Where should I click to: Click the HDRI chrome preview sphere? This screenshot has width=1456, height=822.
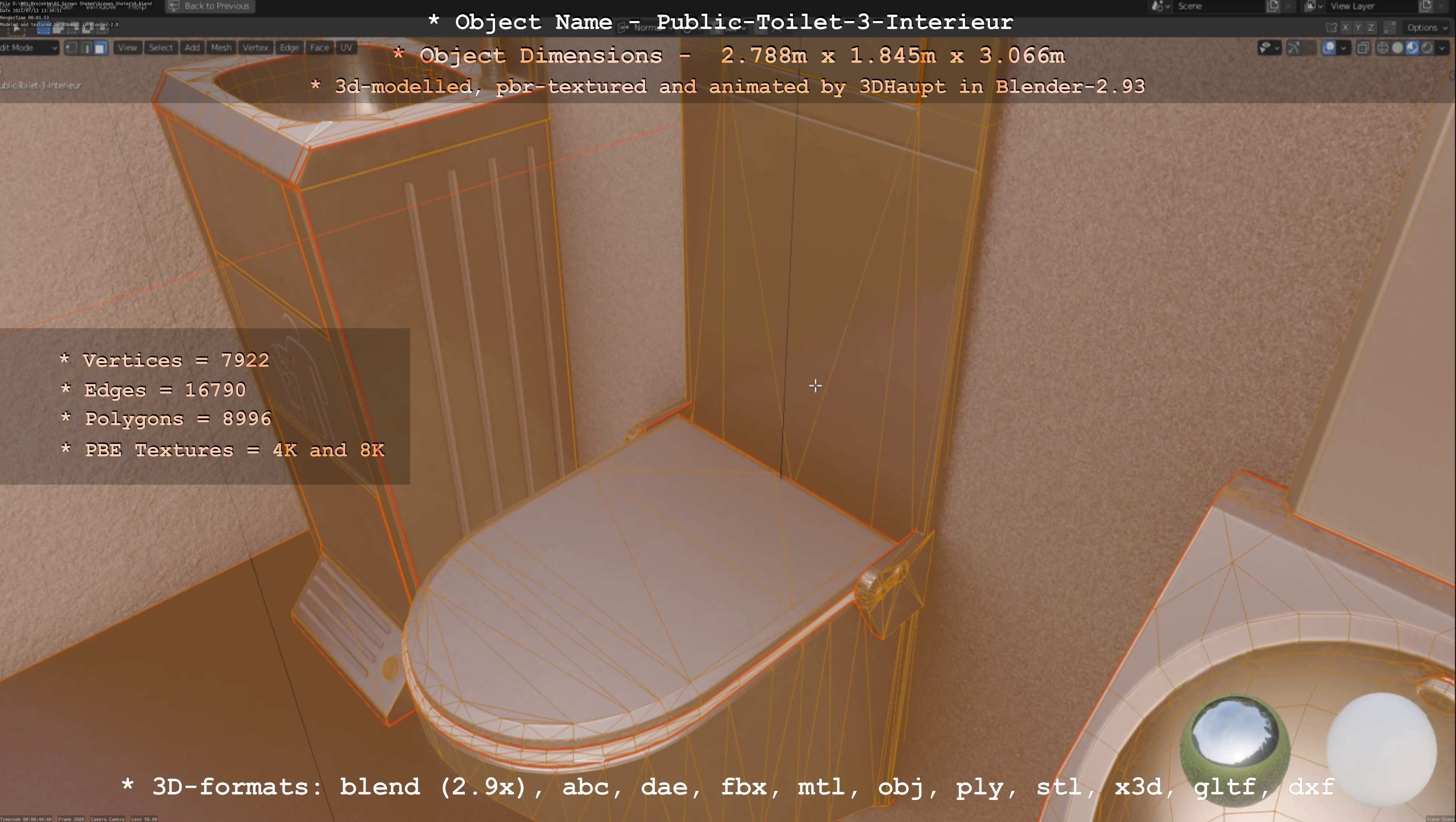[1235, 750]
